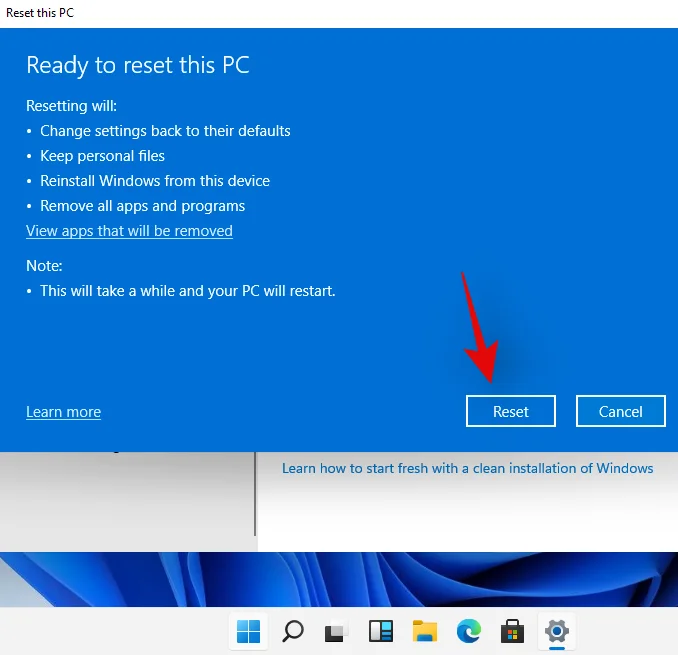Switch to Settings app in taskbar
Image resolution: width=678 pixels, height=655 pixels.
(556, 631)
